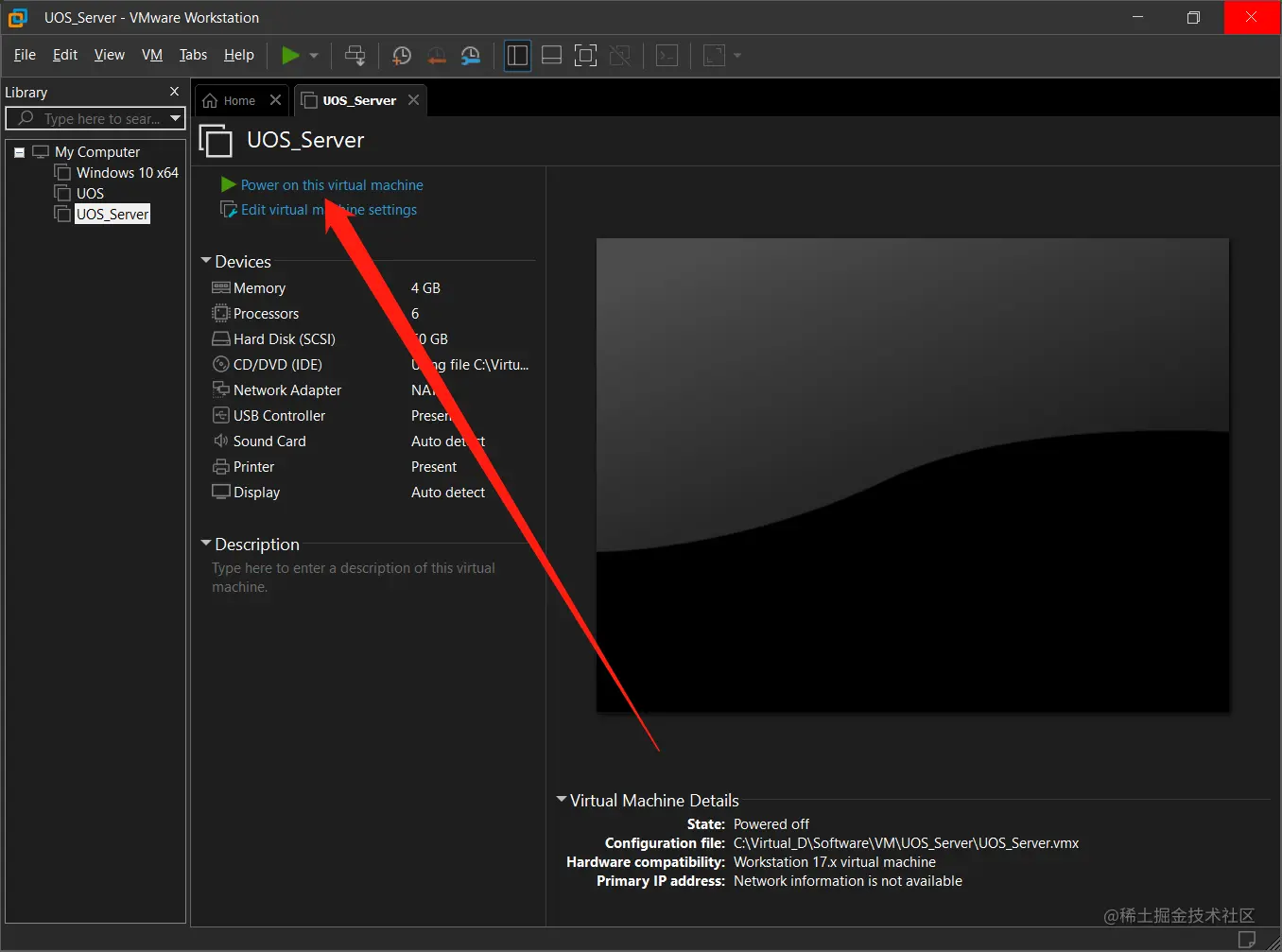Click the configuration file path text
This screenshot has height=952, width=1282.
pos(906,843)
